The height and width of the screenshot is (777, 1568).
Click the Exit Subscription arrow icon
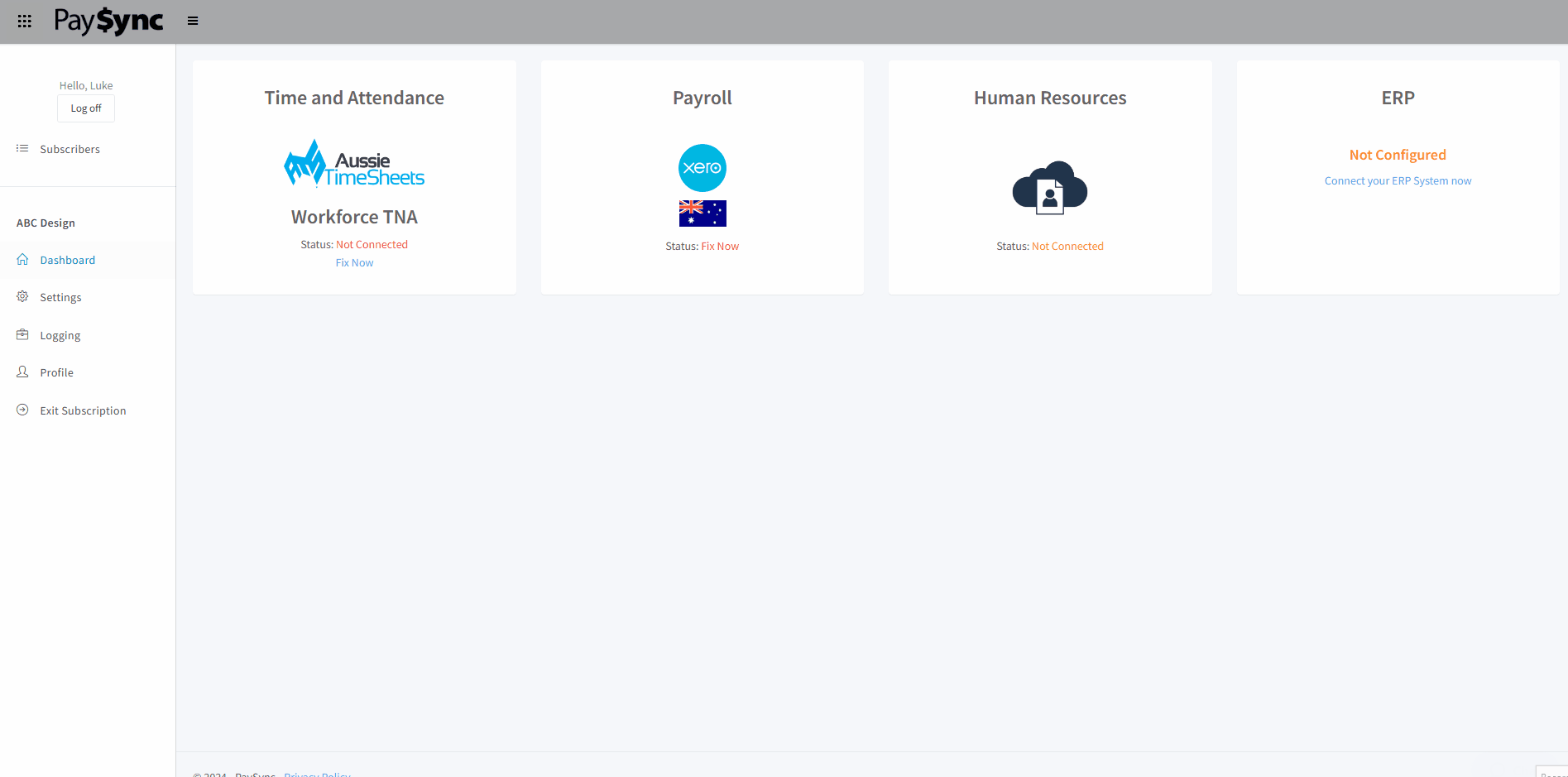[x=22, y=410]
